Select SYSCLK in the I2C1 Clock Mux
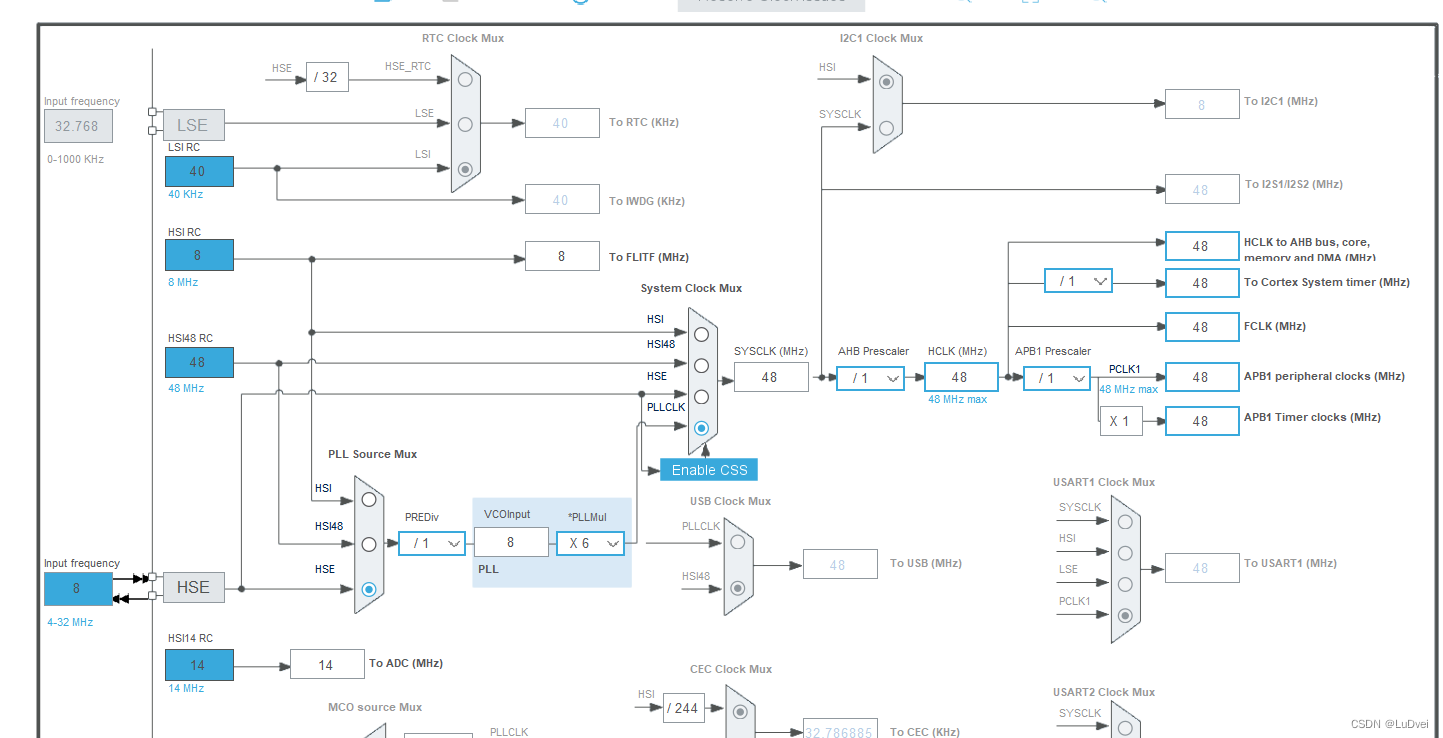The image size is (1443, 738). (888, 128)
